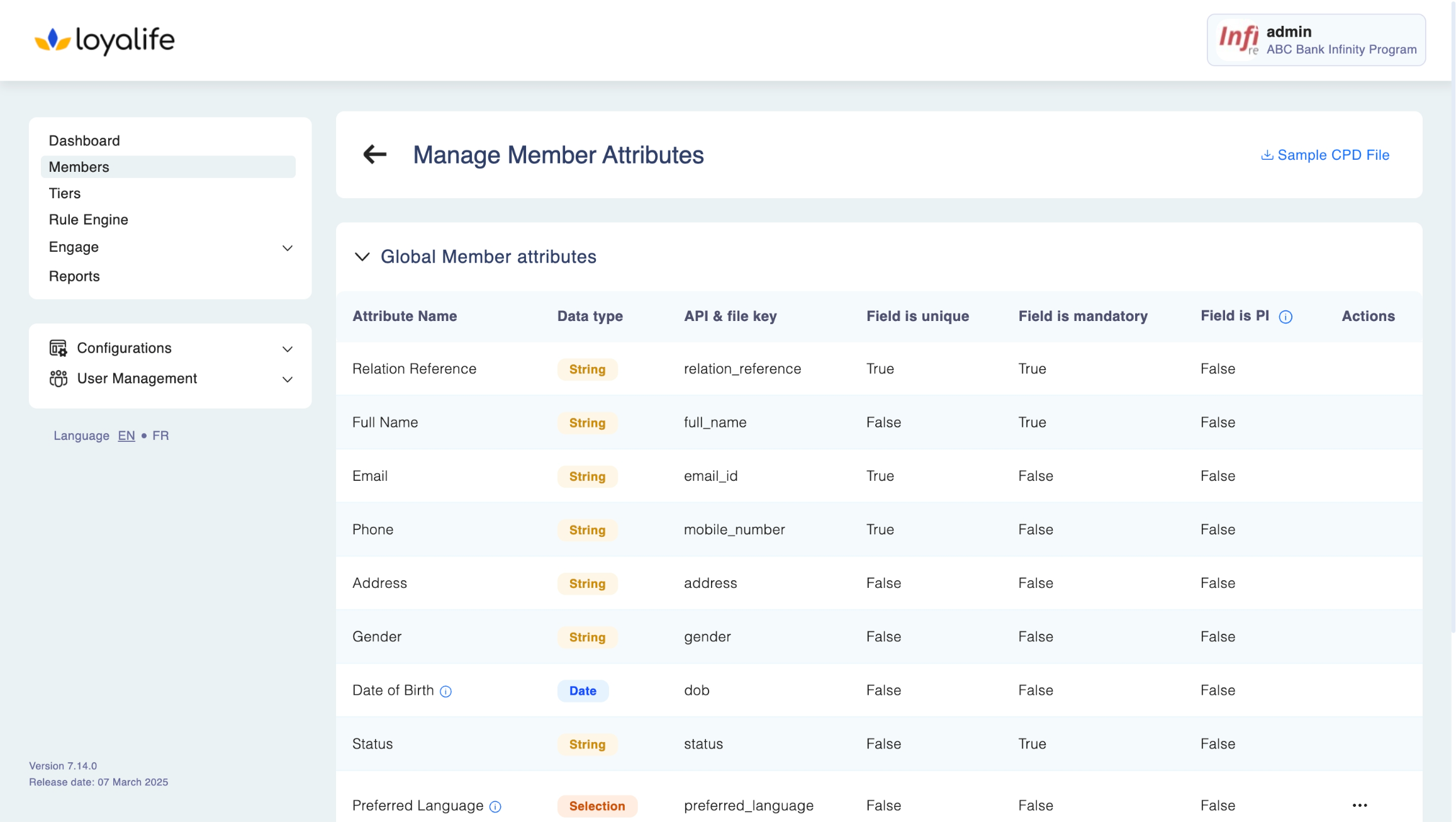The image size is (1456, 822).
Task: Click the Infinity program logo thumbnail
Action: (x=1238, y=40)
